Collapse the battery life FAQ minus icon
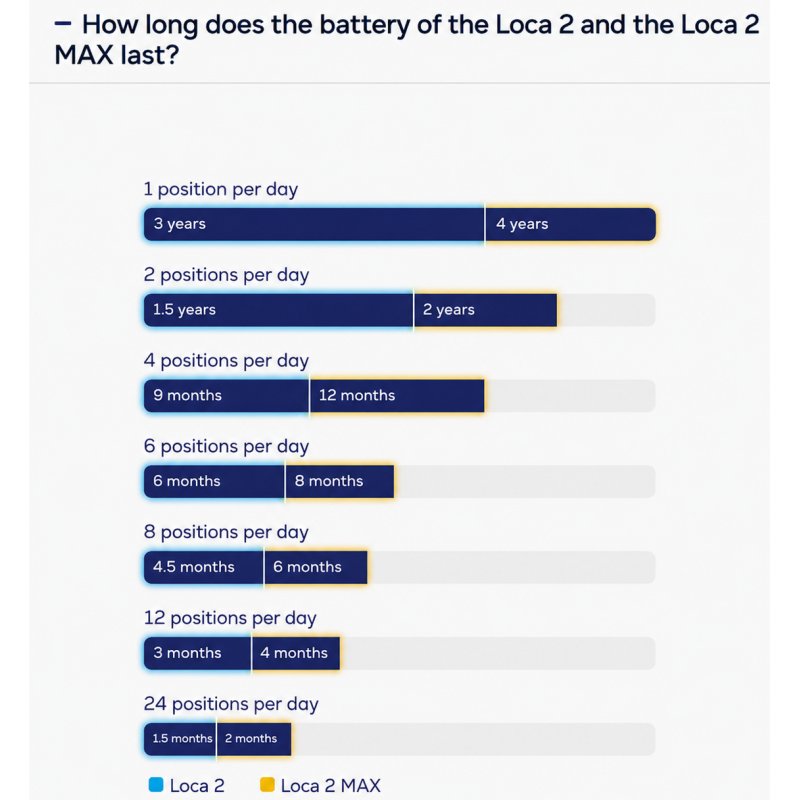 pyautogui.click(x=63, y=23)
